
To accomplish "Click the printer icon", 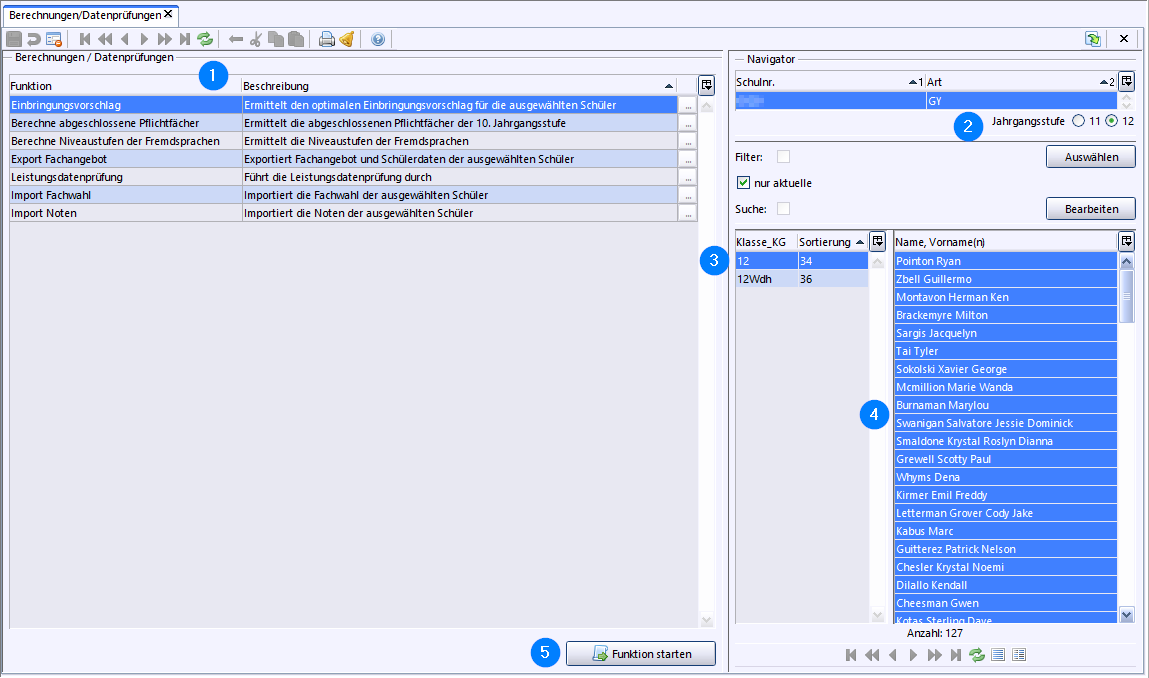I will 327,39.
